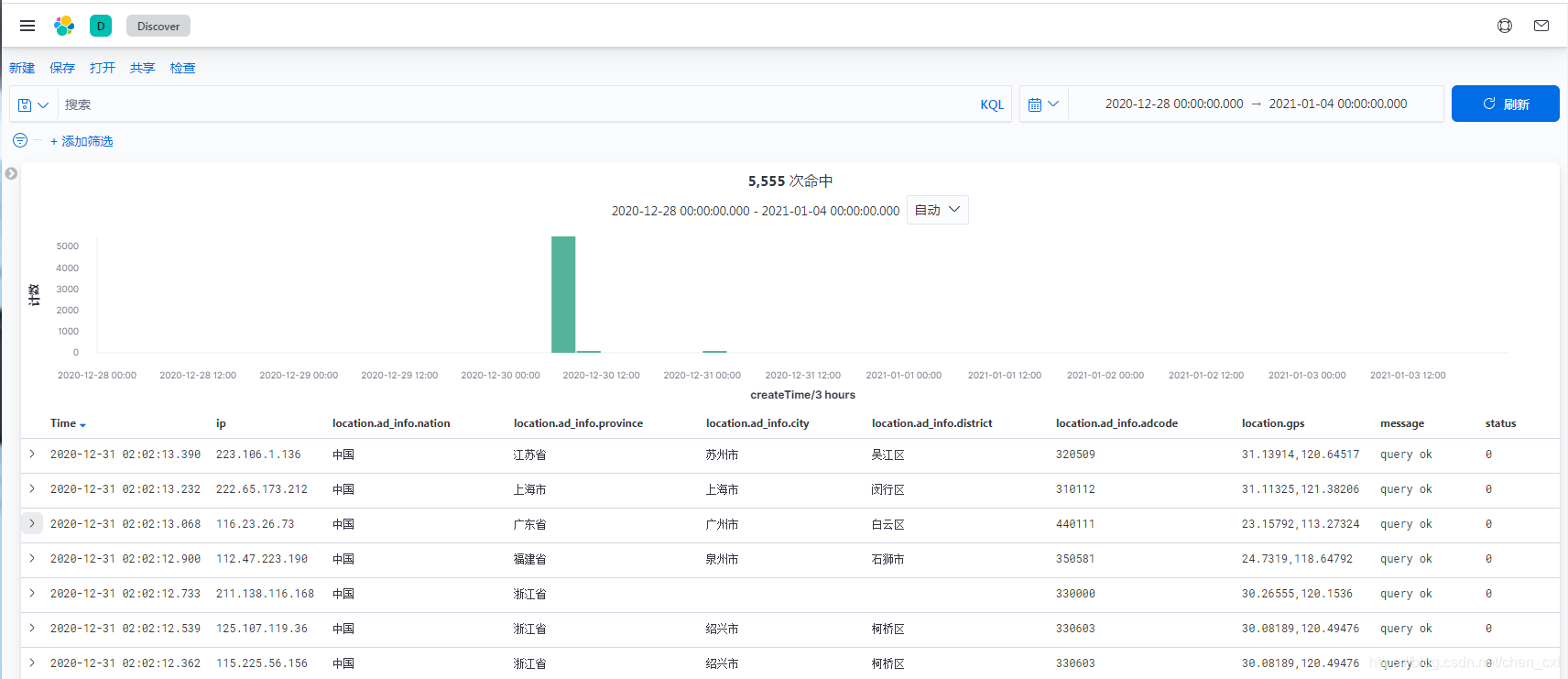Viewport: 1568px width, 679px height.
Task: Click 保存 menu item
Action: [62, 68]
